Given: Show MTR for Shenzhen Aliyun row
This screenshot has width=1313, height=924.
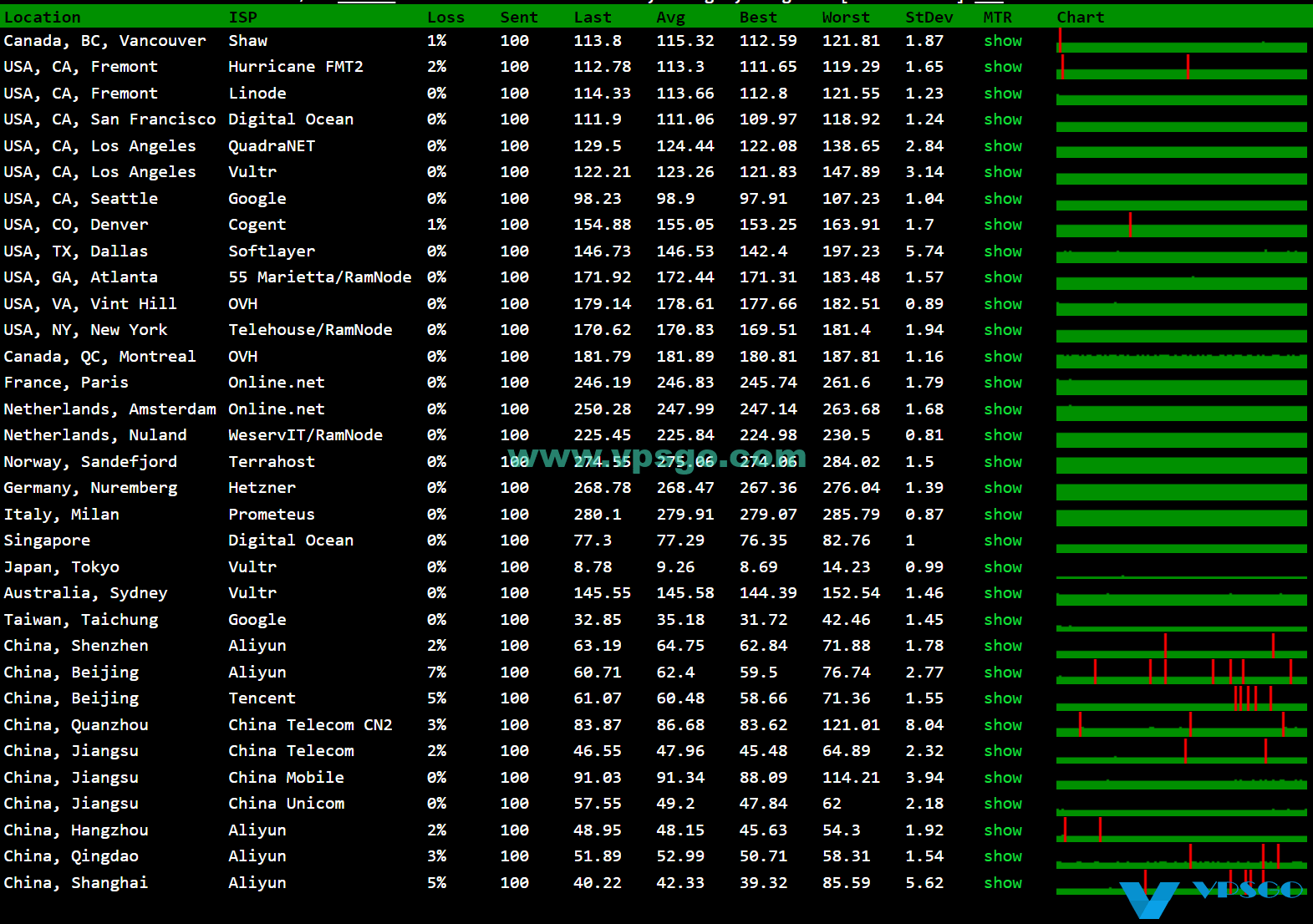Looking at the screenshot, I should [x=1002, y=646].
